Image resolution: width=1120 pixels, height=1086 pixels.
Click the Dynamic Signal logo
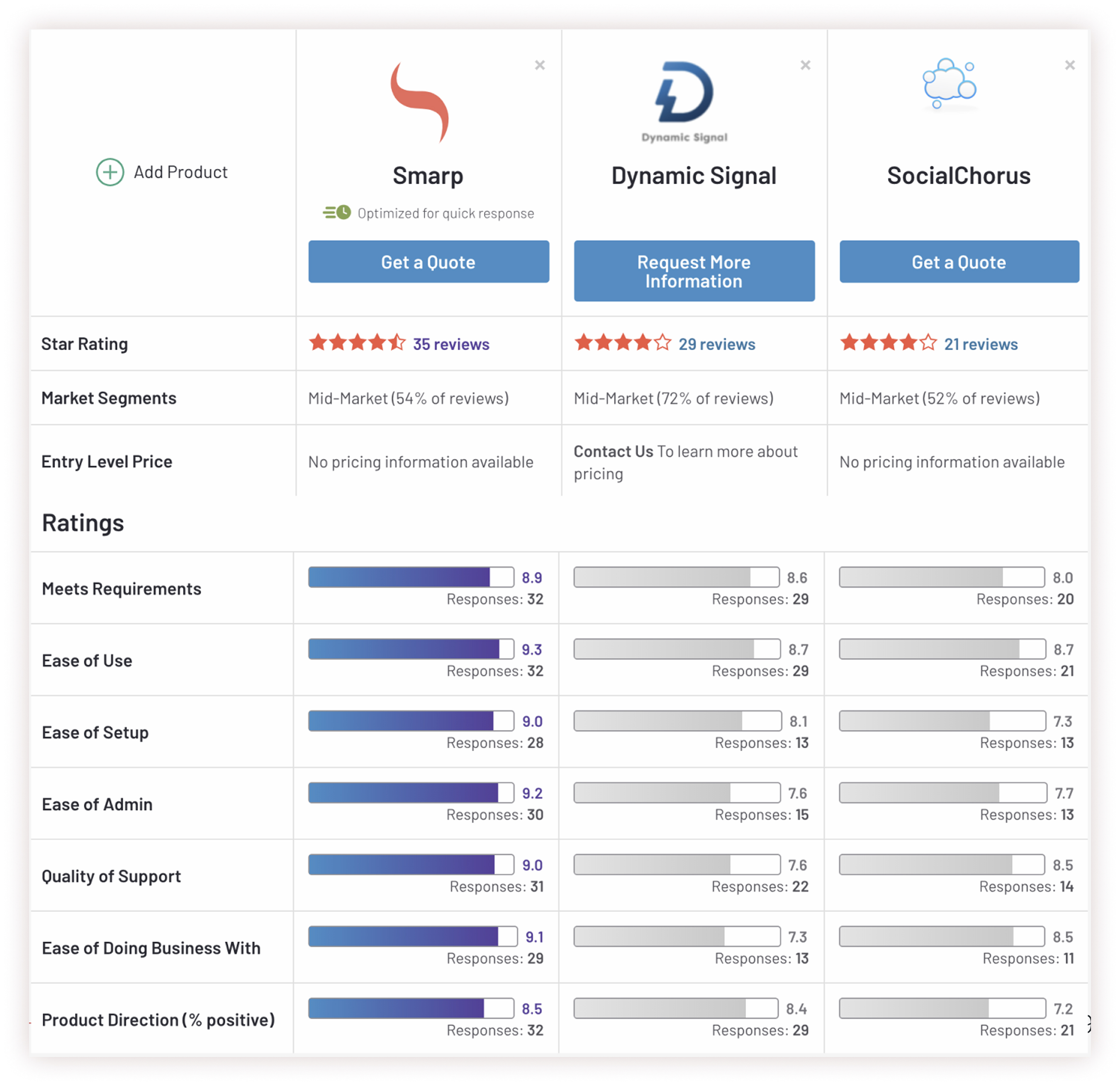[684, 102]
